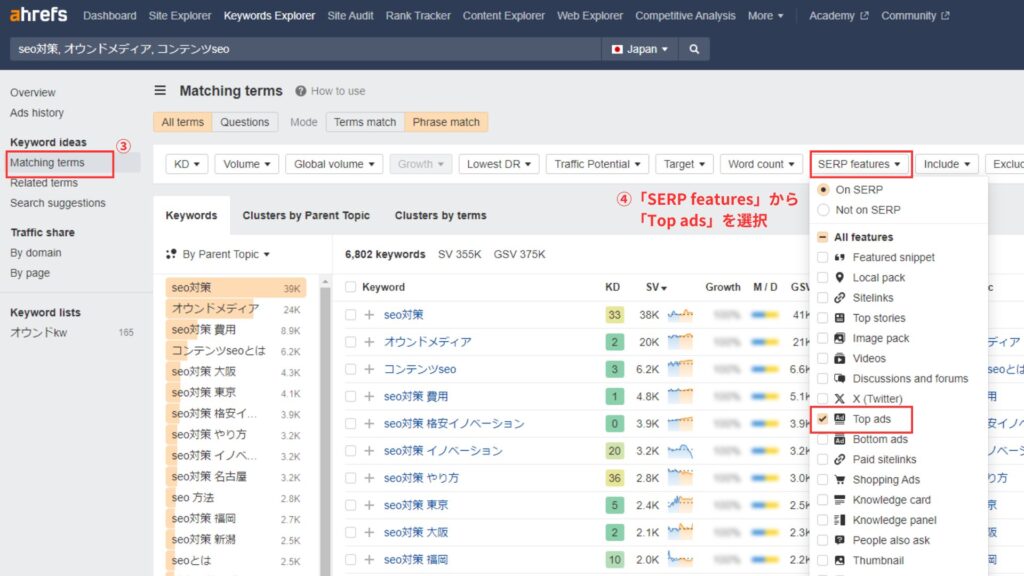Click the People also ask icon
Screen dimensions: 1024x576
point(840,541)
